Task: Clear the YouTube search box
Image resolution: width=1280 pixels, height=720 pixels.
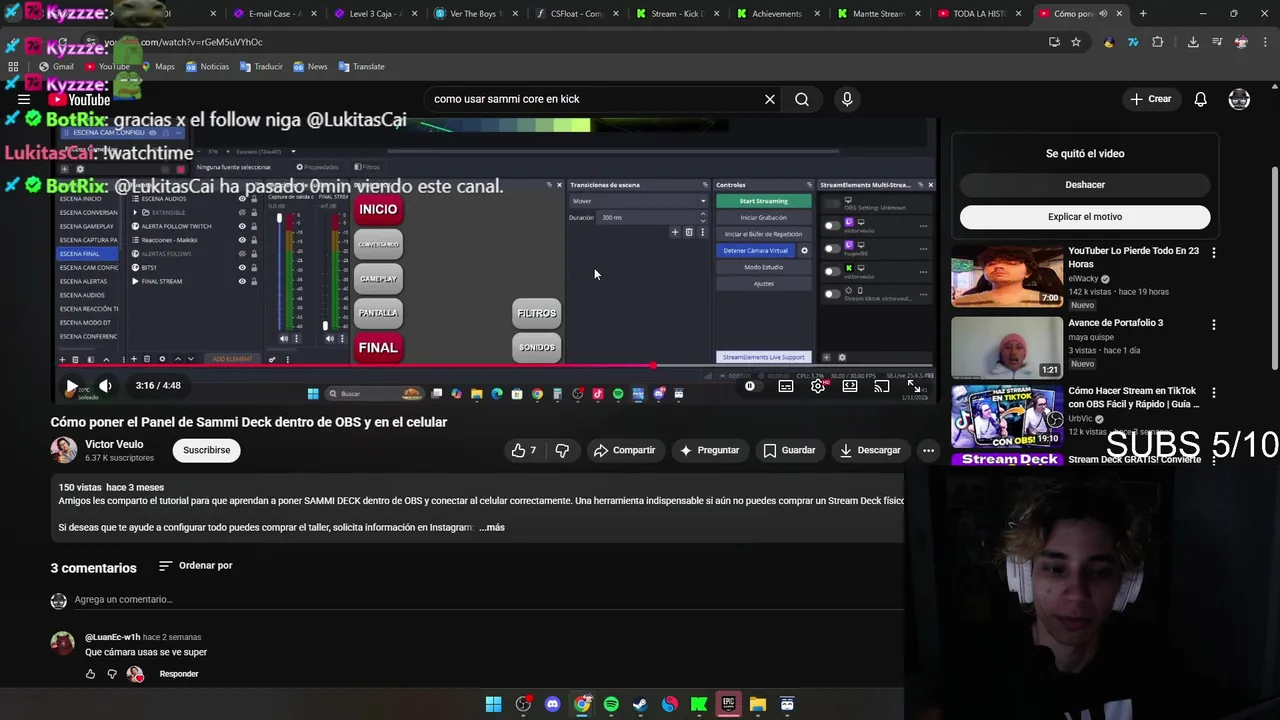Action: (770, 99)
